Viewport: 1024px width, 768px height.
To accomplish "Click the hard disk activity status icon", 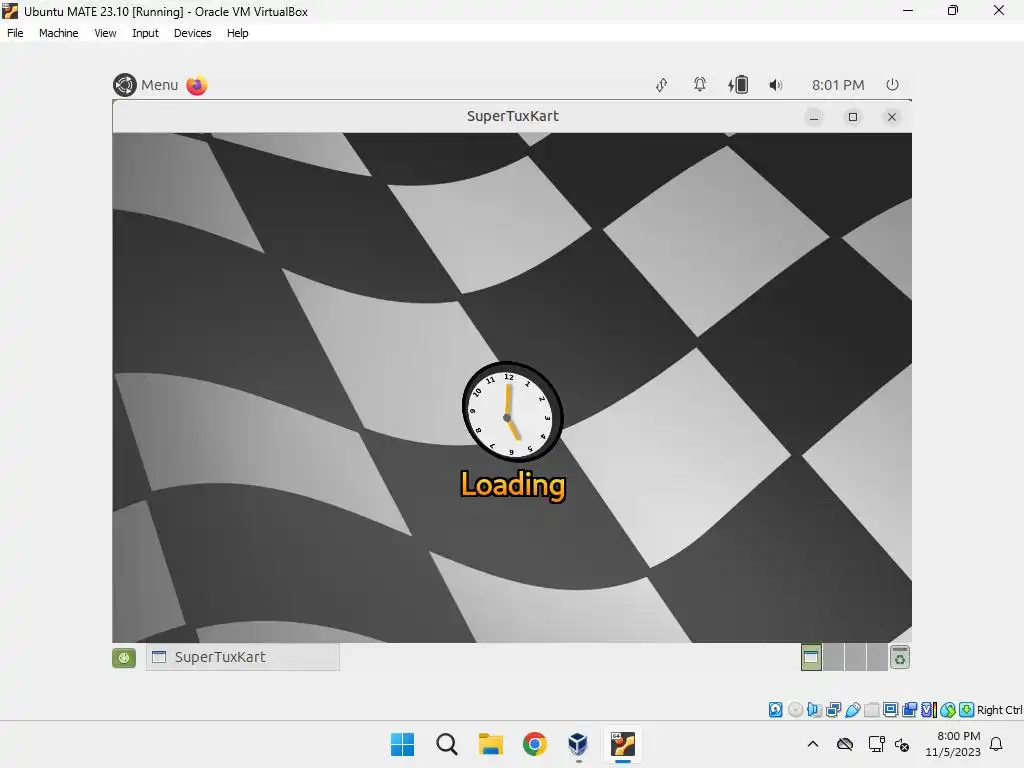I will click(775, 710).
